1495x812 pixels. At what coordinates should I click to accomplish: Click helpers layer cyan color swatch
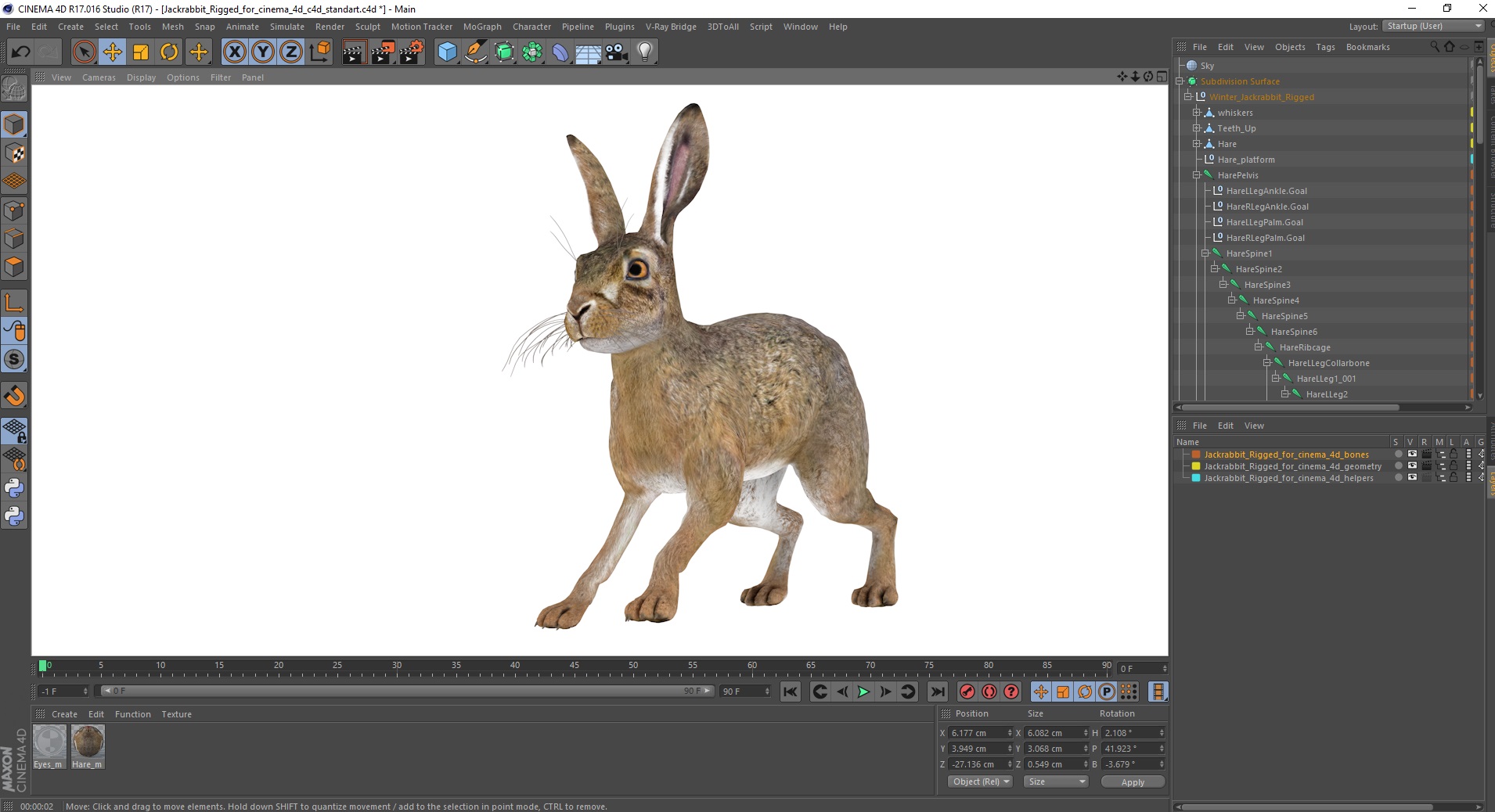pos(1196,478)
